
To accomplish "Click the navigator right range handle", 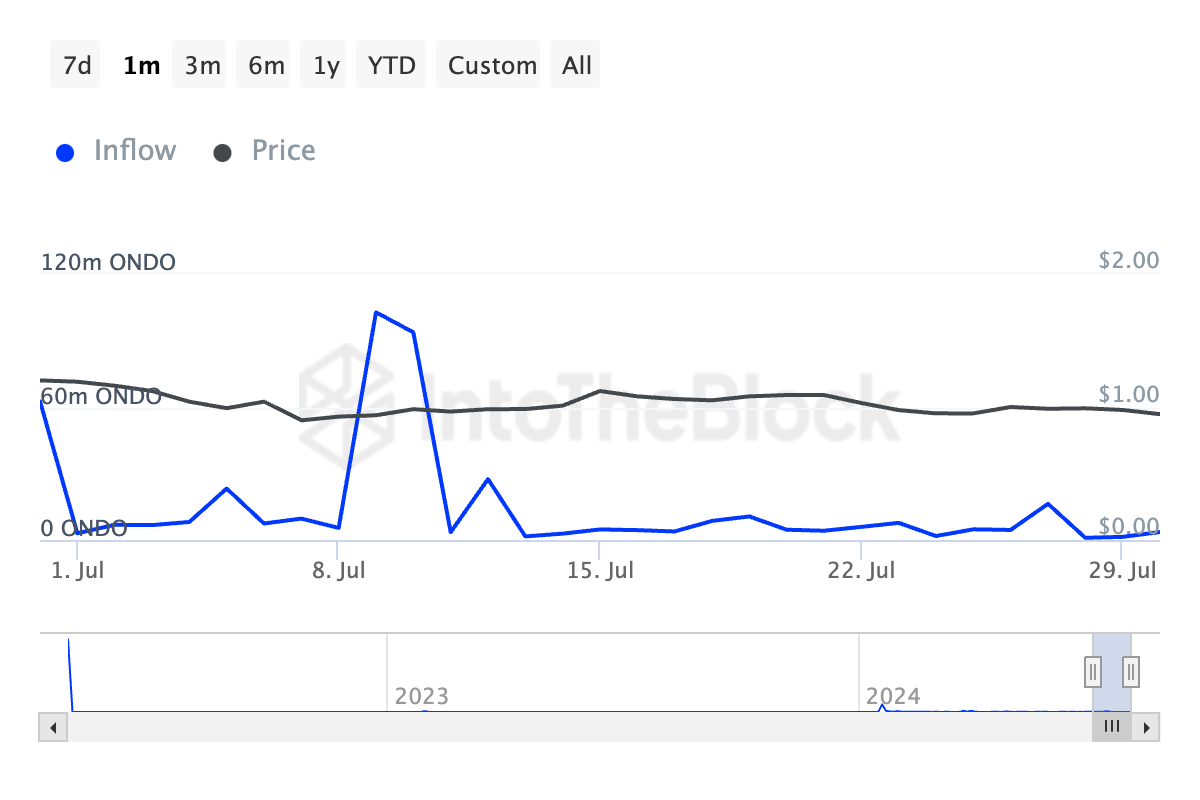I will [x=1131, y=671].
